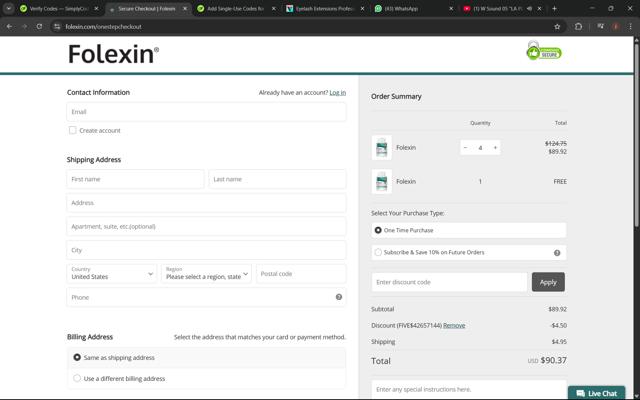
Task: Switch to Add Single-Use Codes tab
Action: click(236, 8)
